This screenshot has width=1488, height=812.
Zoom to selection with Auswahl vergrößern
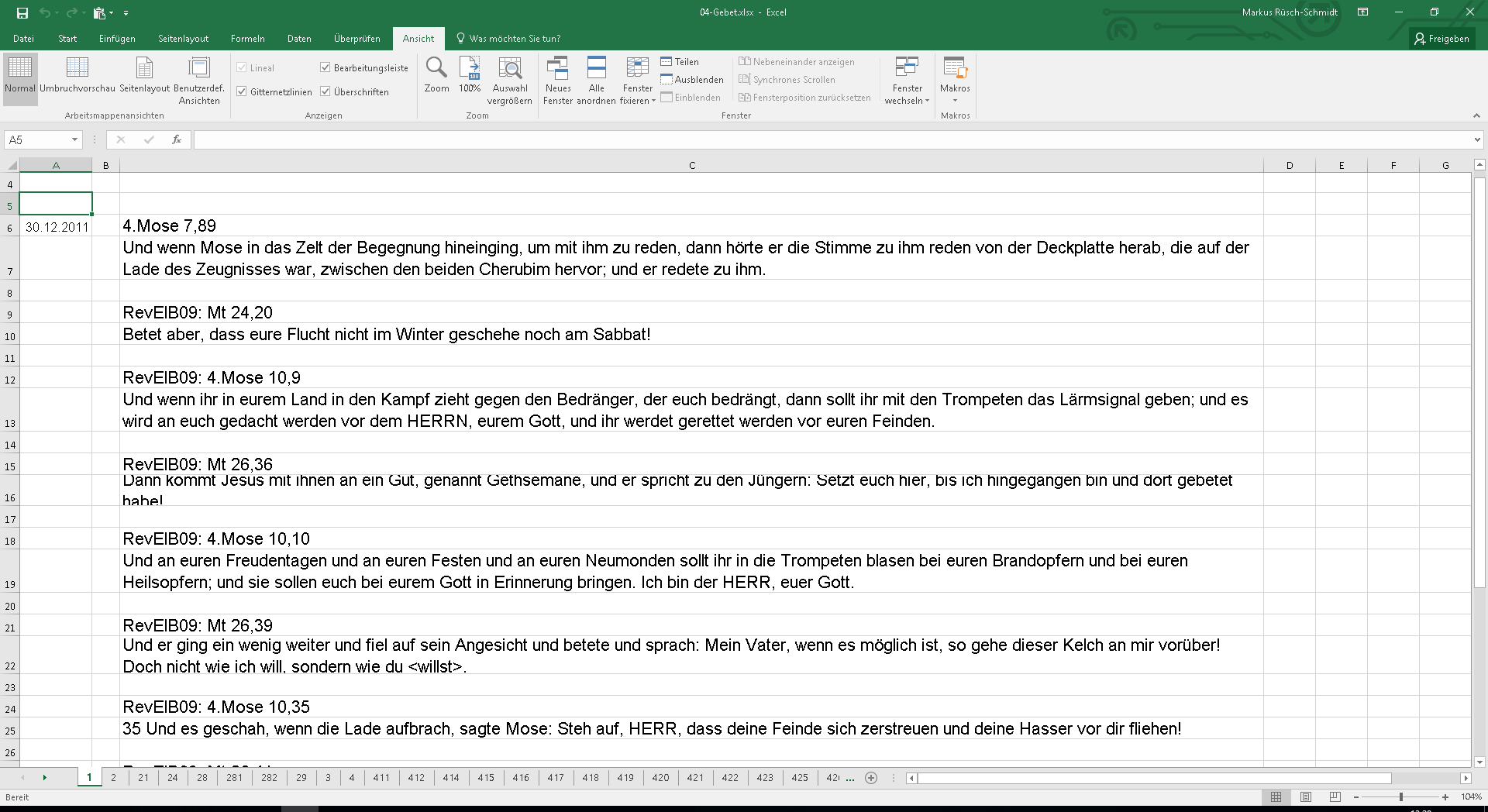point(509,81)
